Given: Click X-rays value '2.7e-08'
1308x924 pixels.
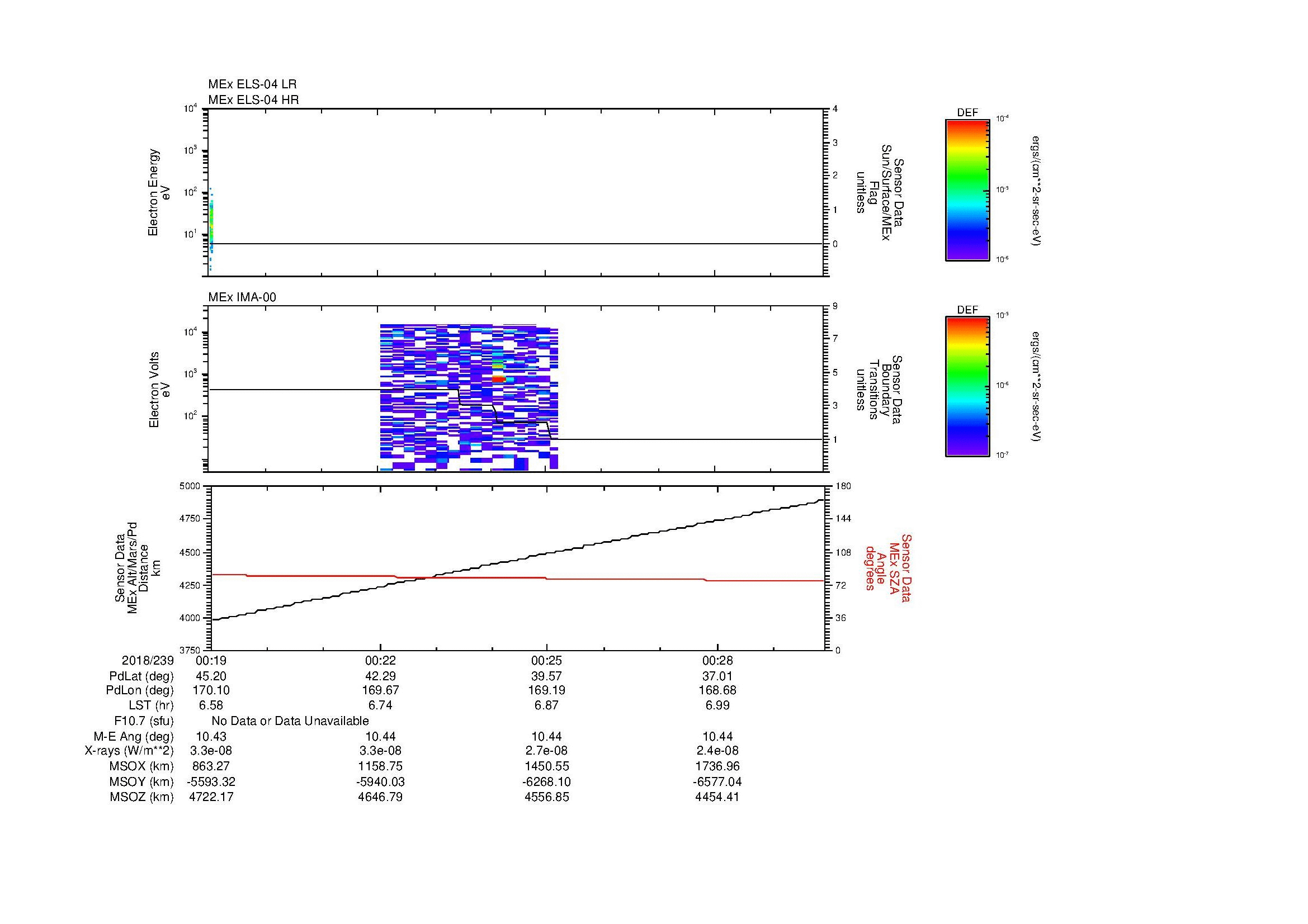Looking at the screenshot, I should click(x=546, y=751).
